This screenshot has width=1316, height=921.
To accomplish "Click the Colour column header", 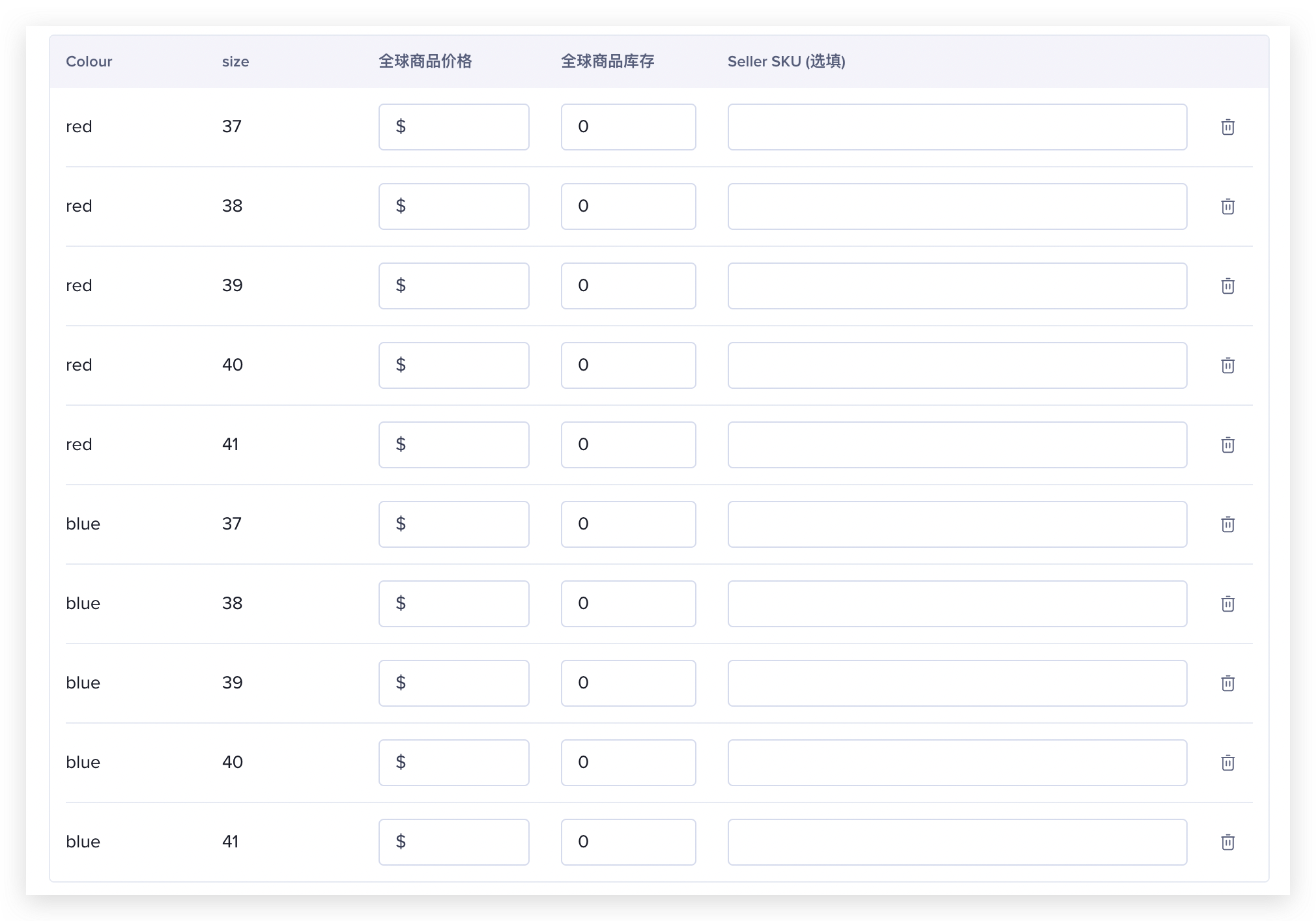I will coord(89,61).
